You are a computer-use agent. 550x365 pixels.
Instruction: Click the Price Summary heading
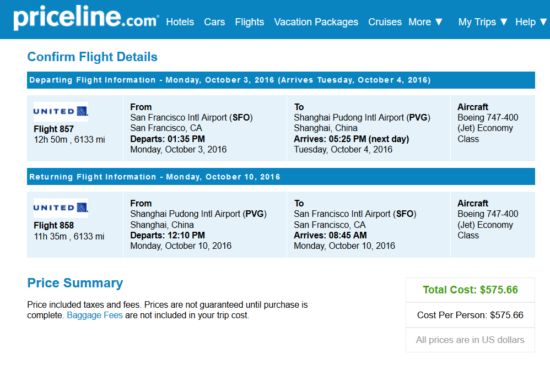(x=75, y=283)
